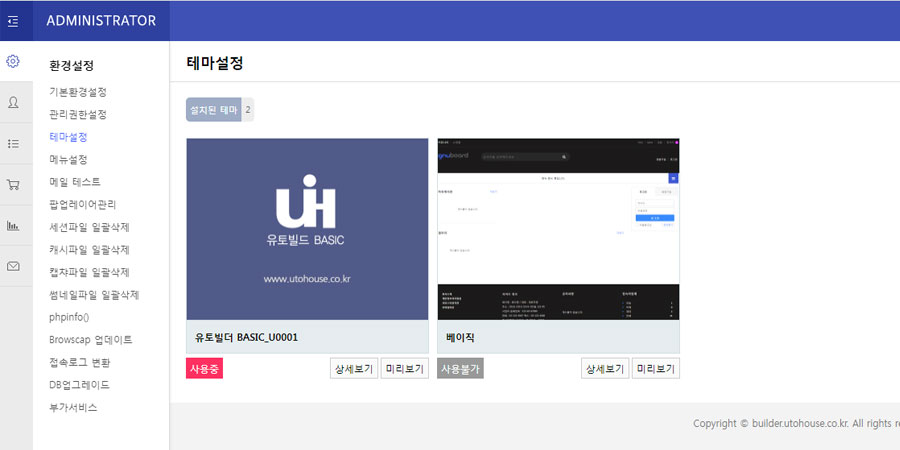
Task: Open 미리보기 for 베이직 theme
Action: 656,368
